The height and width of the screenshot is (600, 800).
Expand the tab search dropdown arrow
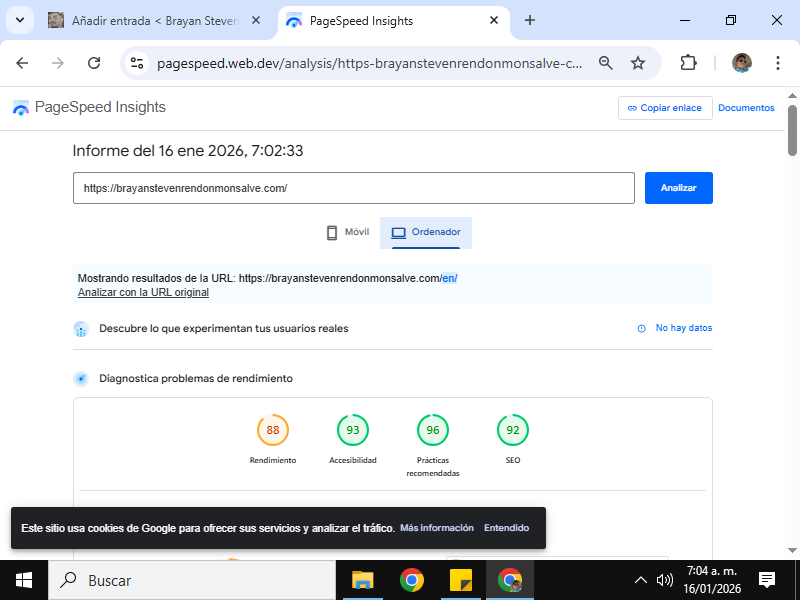tap(19, 20)
